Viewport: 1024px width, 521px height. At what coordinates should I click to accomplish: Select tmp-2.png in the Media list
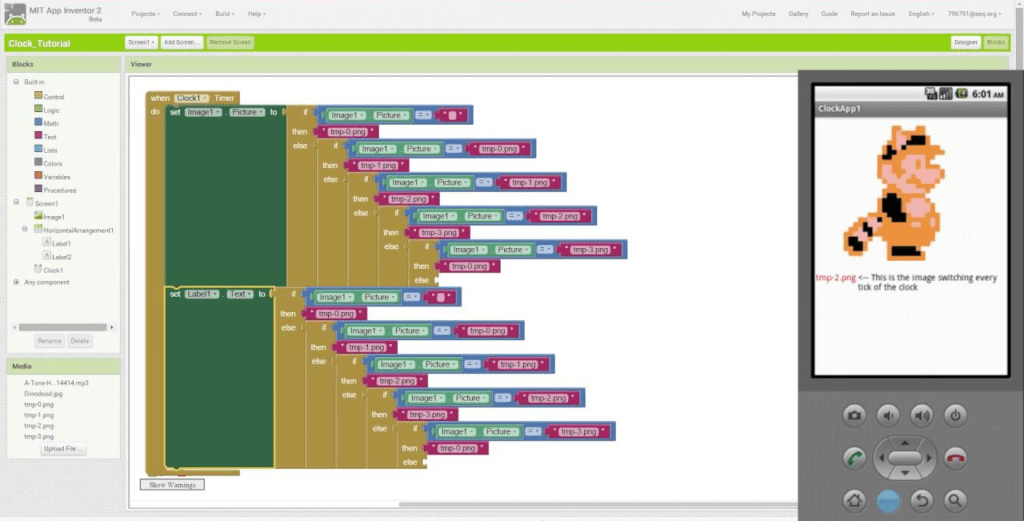(39, 426)
